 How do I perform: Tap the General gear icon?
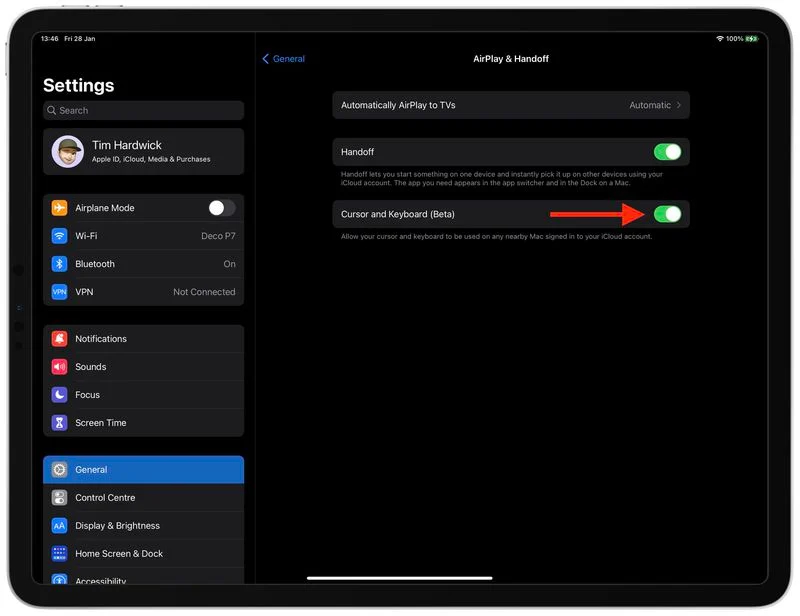[x=59, y=470]
